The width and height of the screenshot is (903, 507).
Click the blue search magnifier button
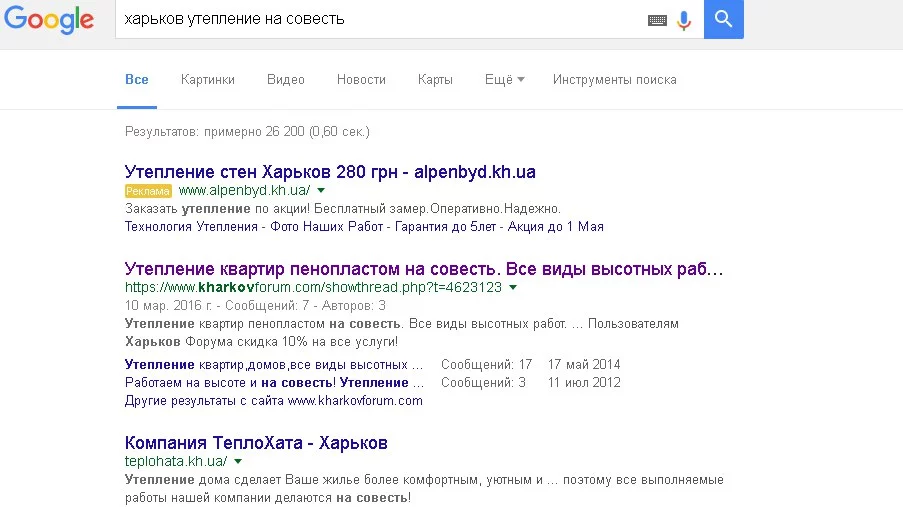(x=723, y=19)
